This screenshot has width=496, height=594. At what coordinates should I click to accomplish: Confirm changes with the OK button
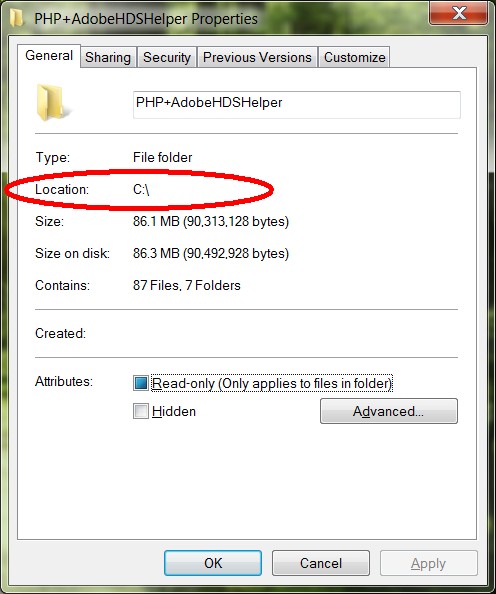tap(213, 563)
